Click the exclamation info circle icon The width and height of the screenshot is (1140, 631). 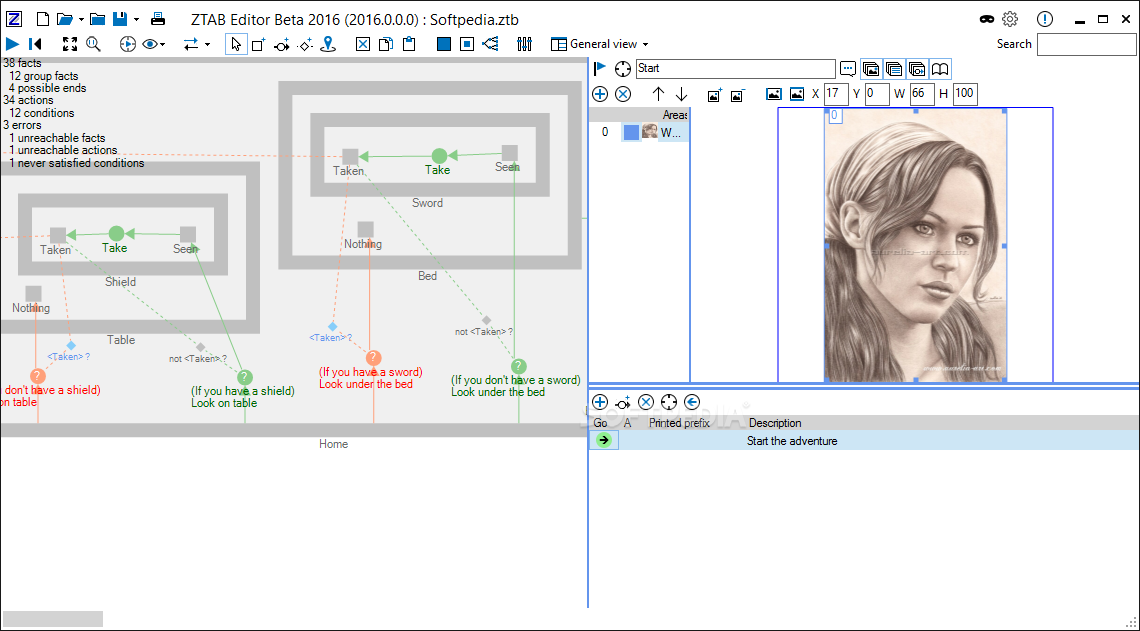(1045, 20)
